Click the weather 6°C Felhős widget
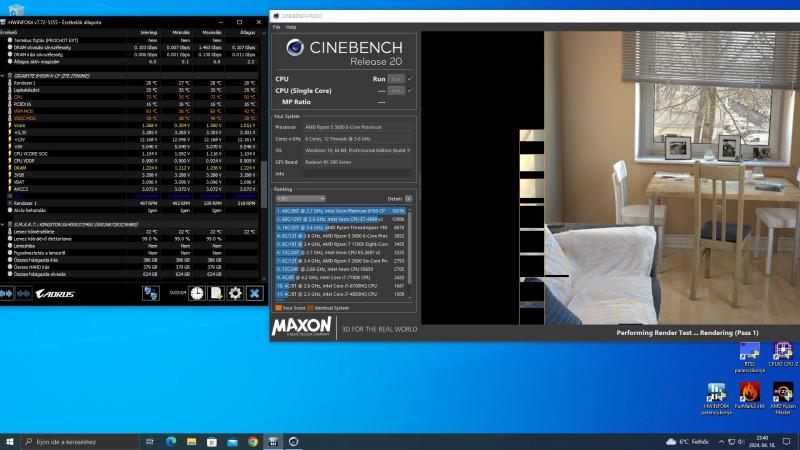 click(x=687, y=441)
